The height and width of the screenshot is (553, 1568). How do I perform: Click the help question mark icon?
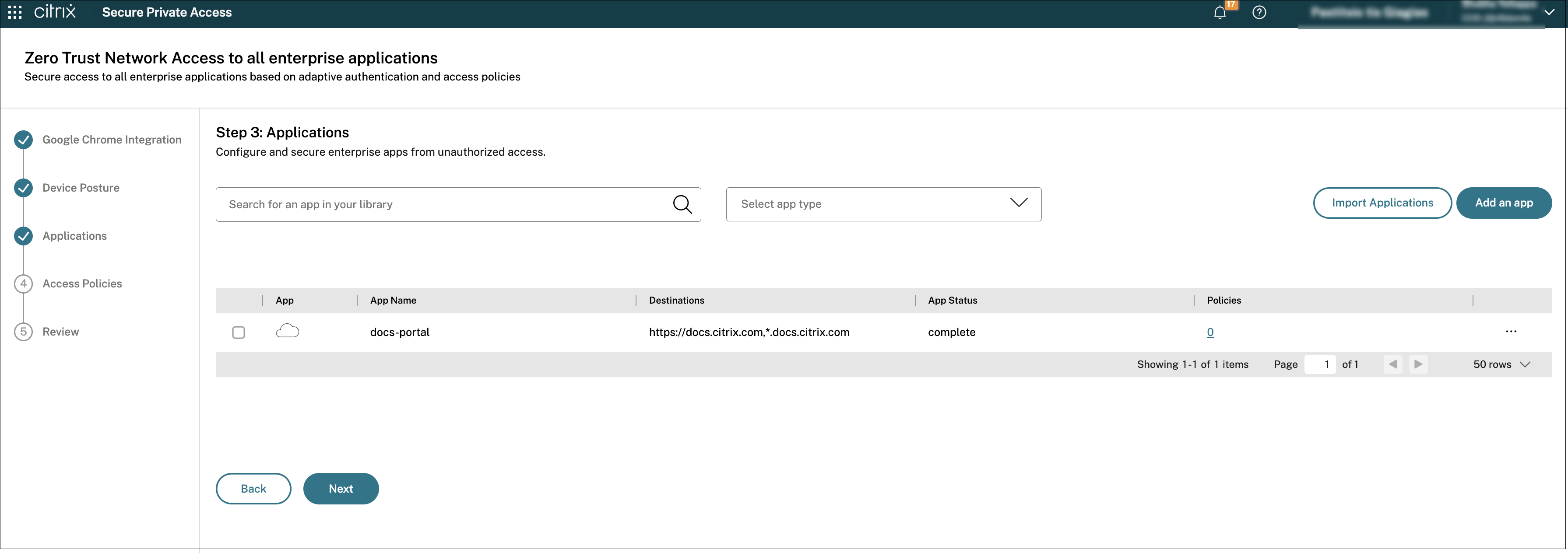click(x=1259, y=12)
